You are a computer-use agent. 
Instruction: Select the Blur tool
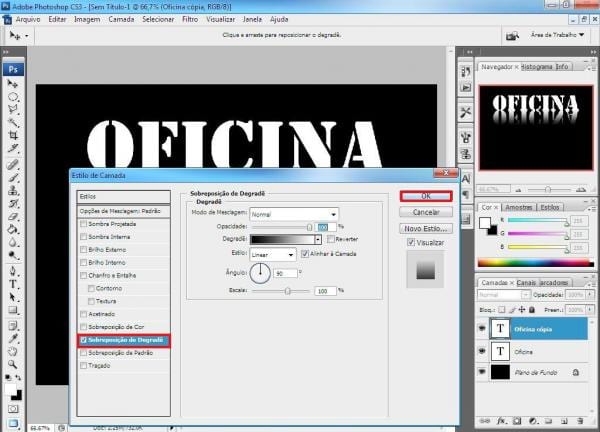click(13, 242)
